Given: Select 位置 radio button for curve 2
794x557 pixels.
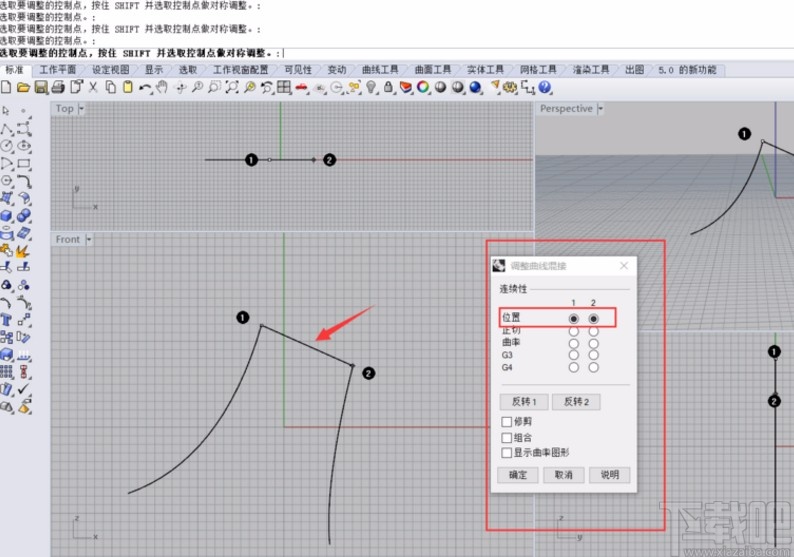Looking at the screenshot, I should (593, 319).
